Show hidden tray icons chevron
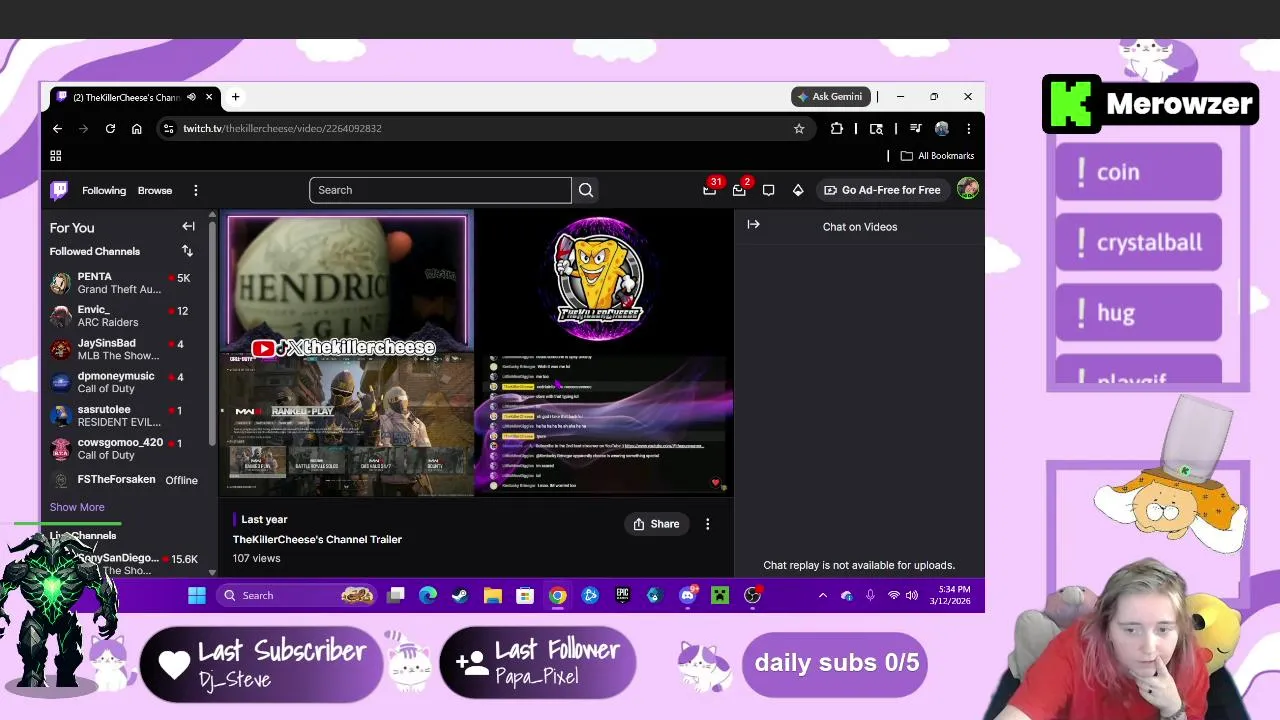 tap(822, 595)
